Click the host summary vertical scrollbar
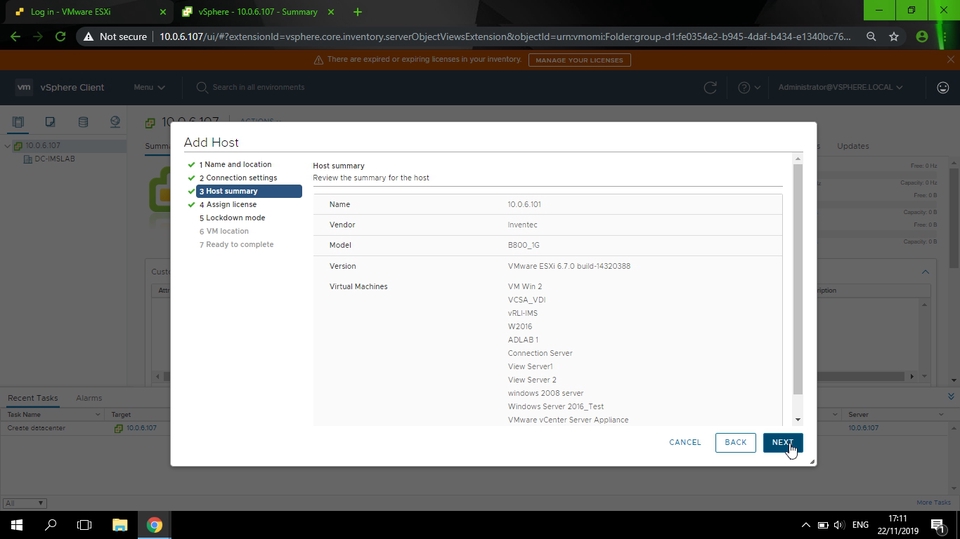This screenshot has width=960, height=539. tap(798, 279)
